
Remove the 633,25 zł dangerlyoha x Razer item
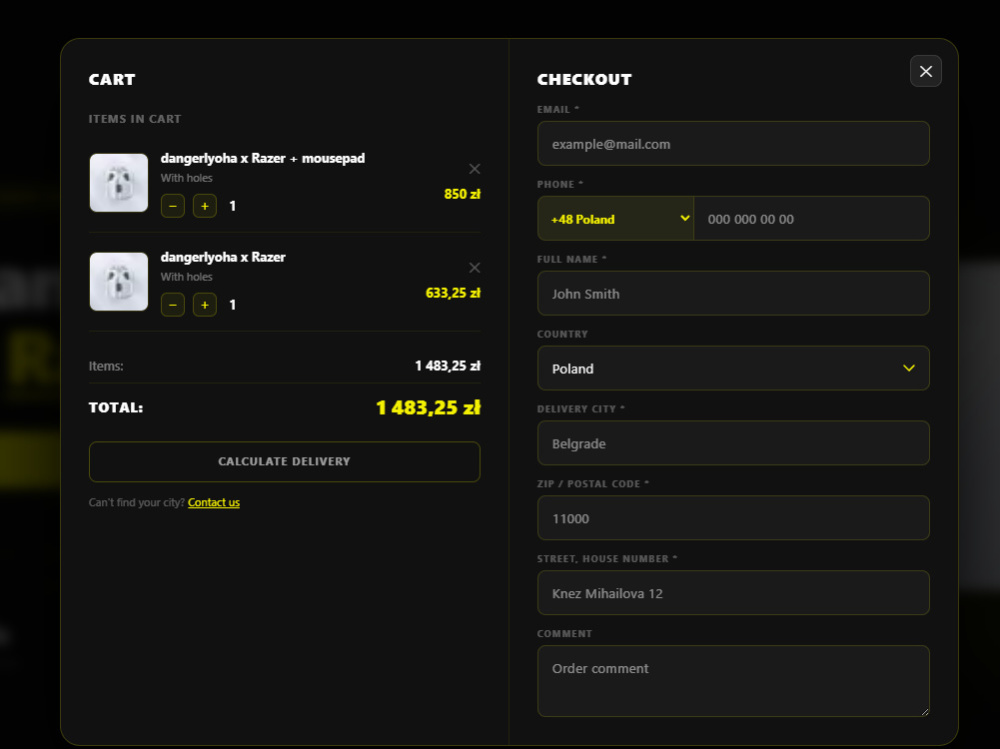point(474,267)
